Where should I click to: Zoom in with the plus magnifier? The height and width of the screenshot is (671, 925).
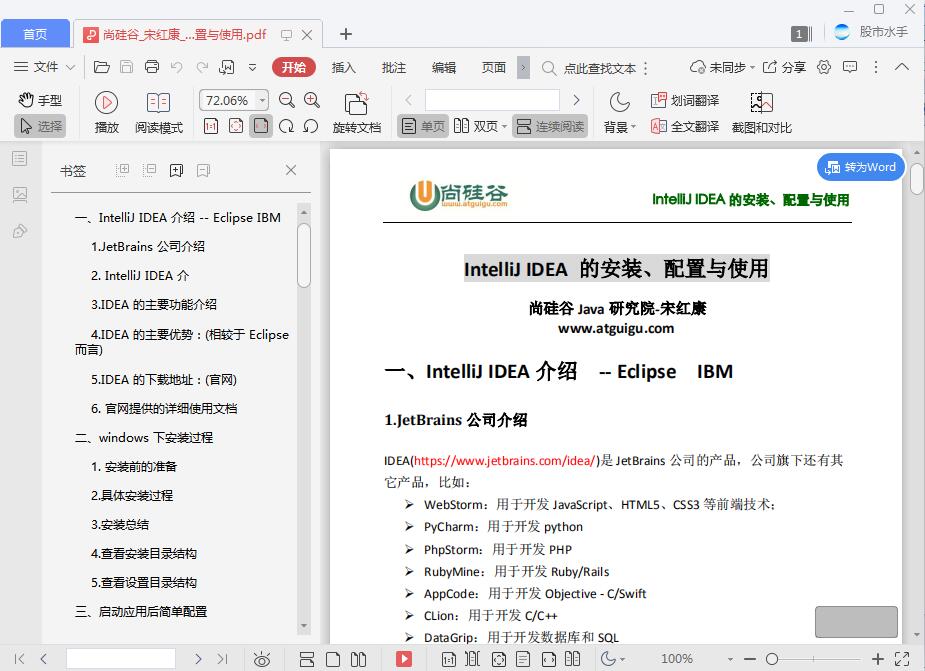click(311, 100)
